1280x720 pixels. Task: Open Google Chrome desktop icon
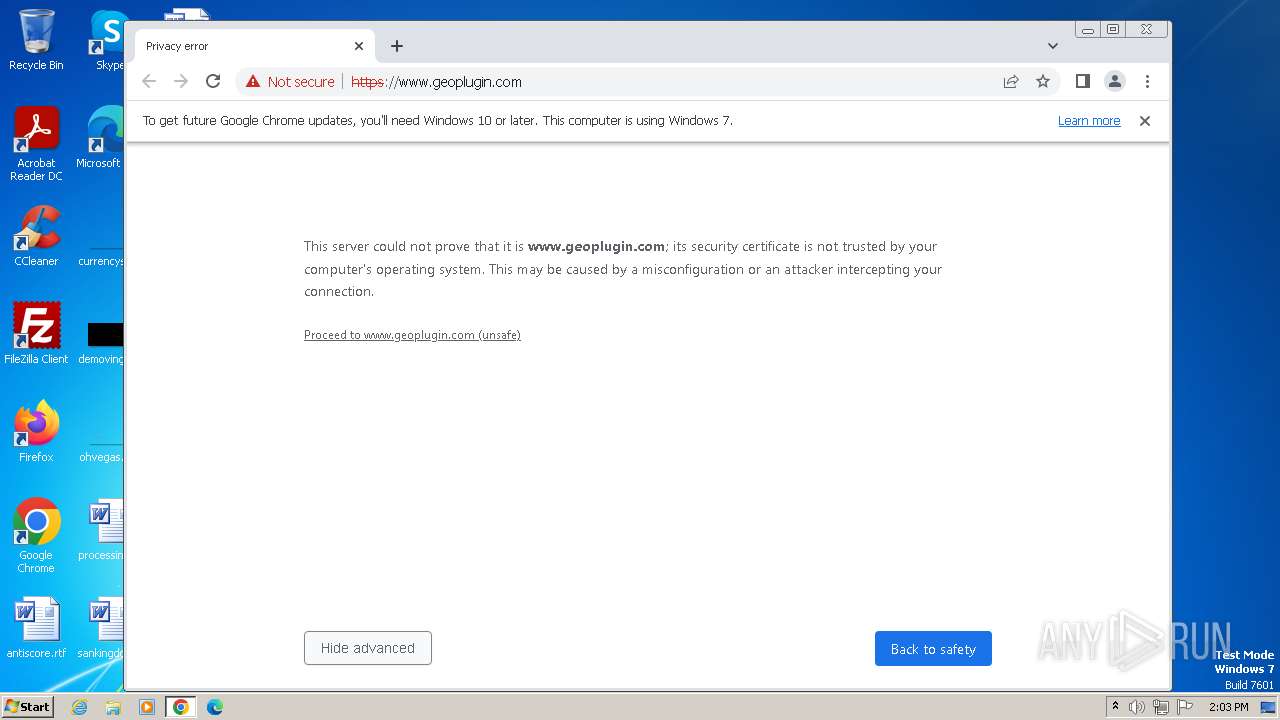point(36,535)
